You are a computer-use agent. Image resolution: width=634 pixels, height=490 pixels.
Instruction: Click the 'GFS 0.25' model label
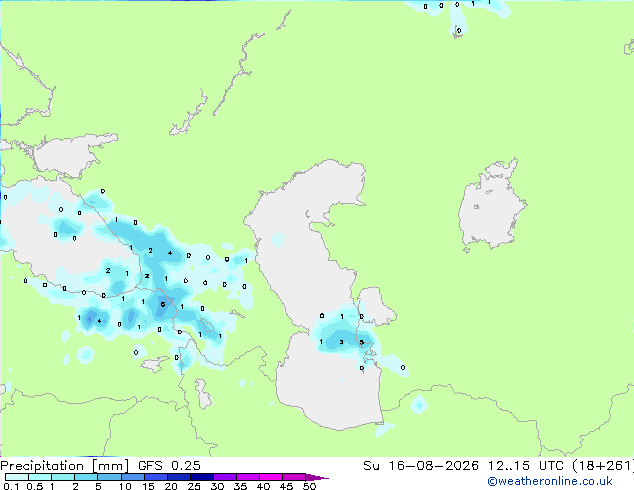169,466
